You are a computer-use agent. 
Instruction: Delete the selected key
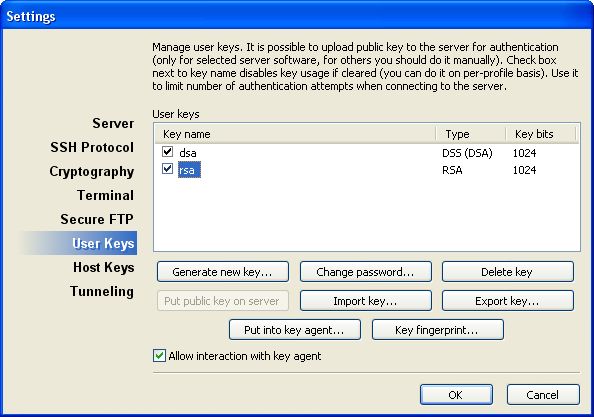(x=508, y=272)
